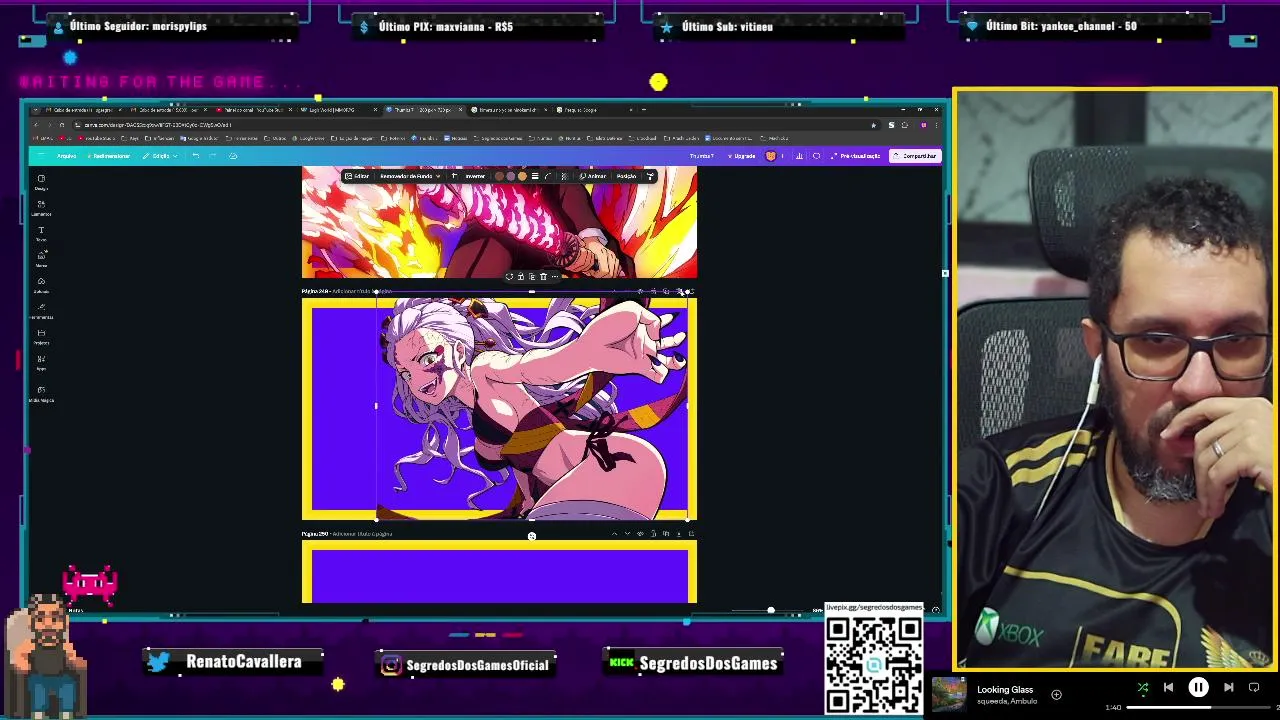Lock Página 250 with the lock icon
Viewport: 1280px width, 720px height.
653,534
